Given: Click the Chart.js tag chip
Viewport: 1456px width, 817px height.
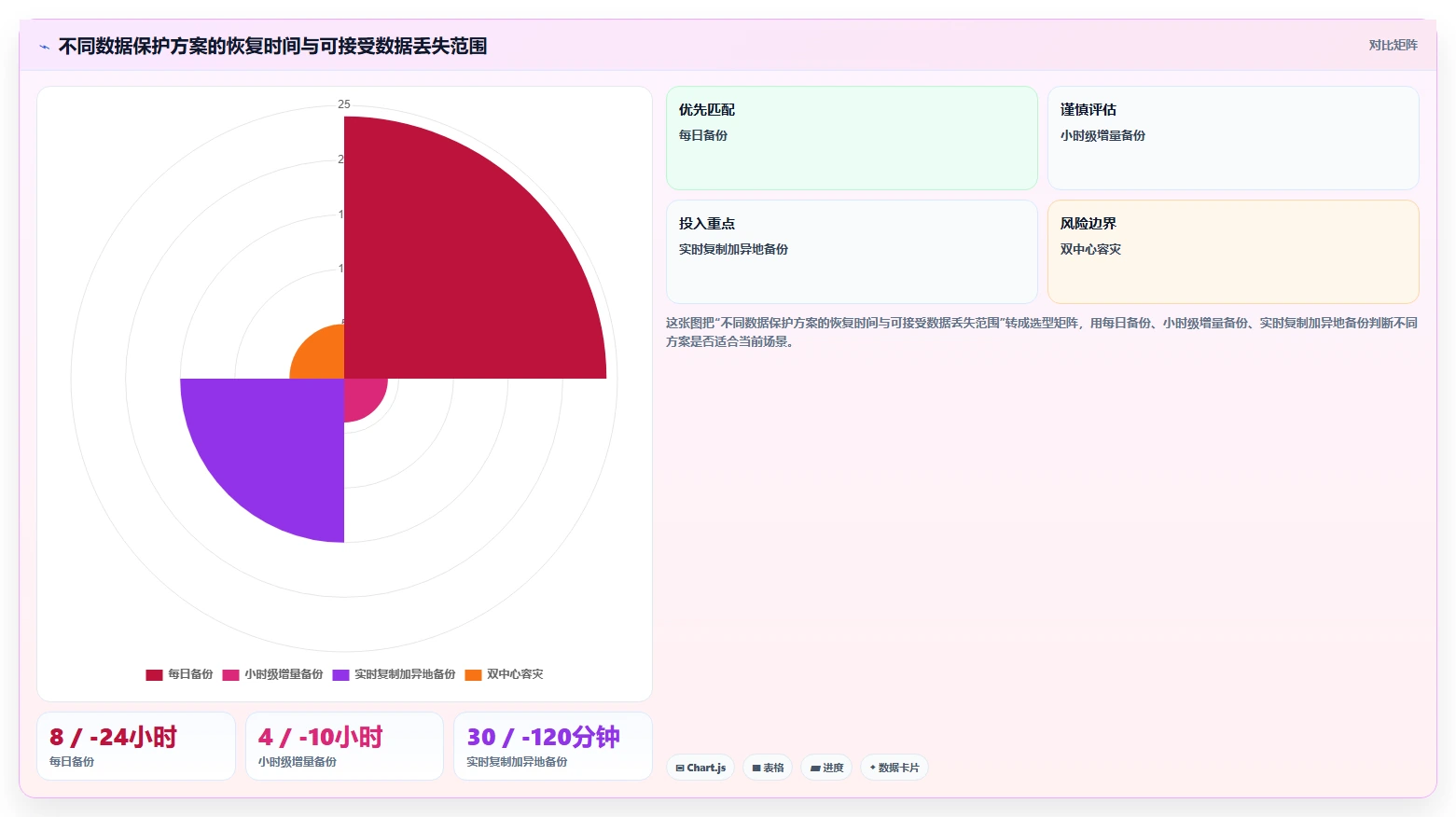Looking at the screenshot, I should tap(700, 768).
